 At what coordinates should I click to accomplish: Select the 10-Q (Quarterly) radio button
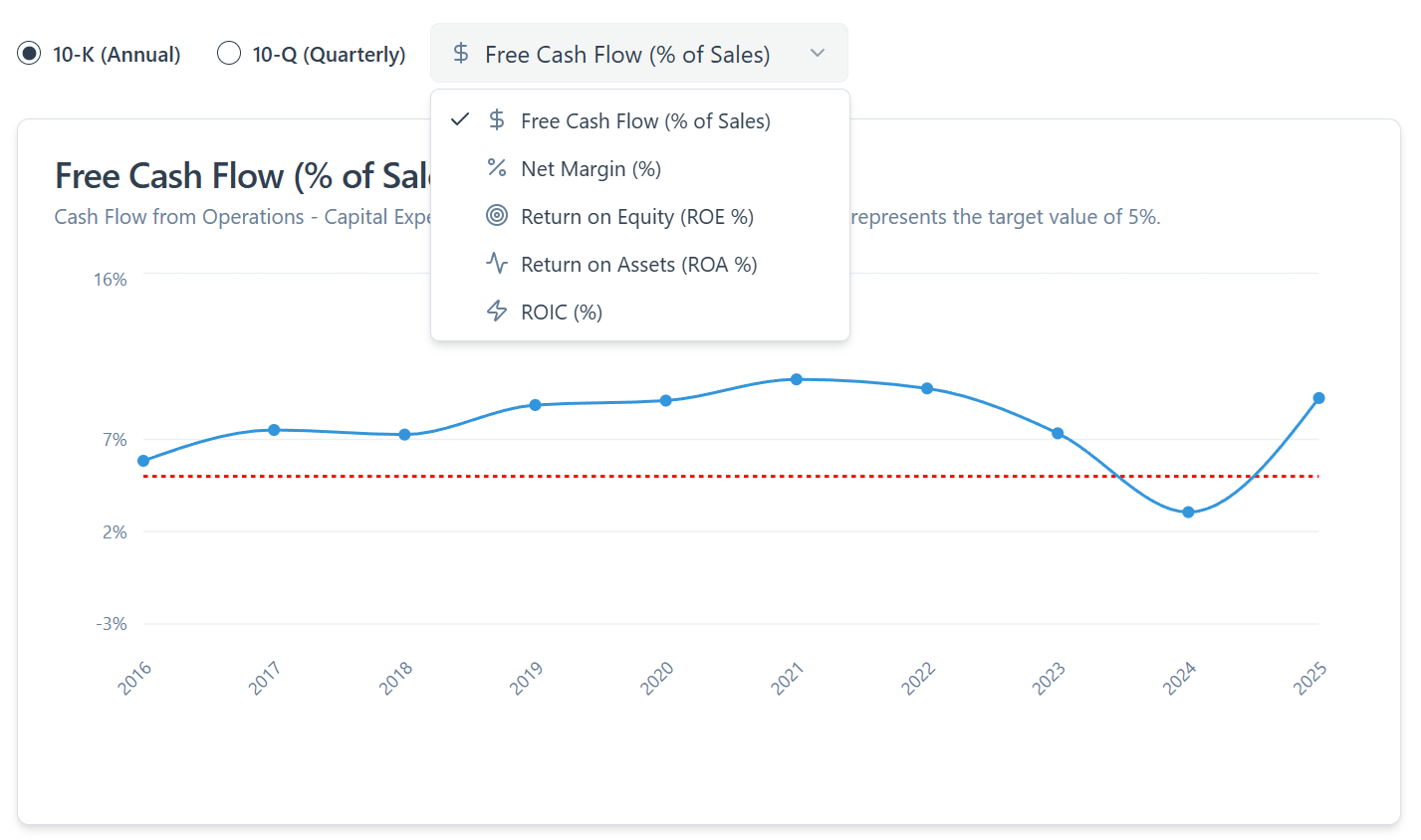coord(229,54)
